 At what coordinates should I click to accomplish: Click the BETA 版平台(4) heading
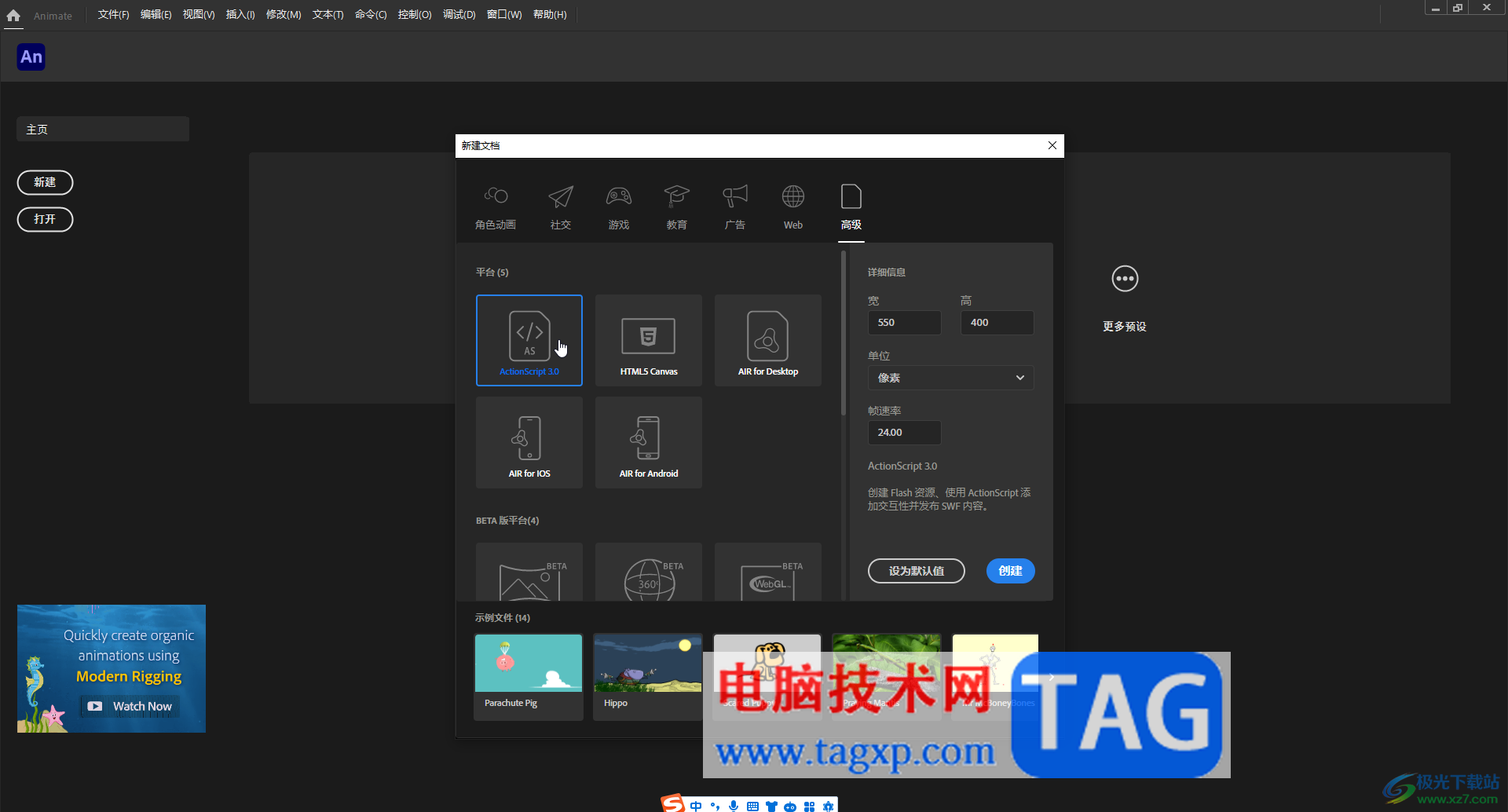507,521
